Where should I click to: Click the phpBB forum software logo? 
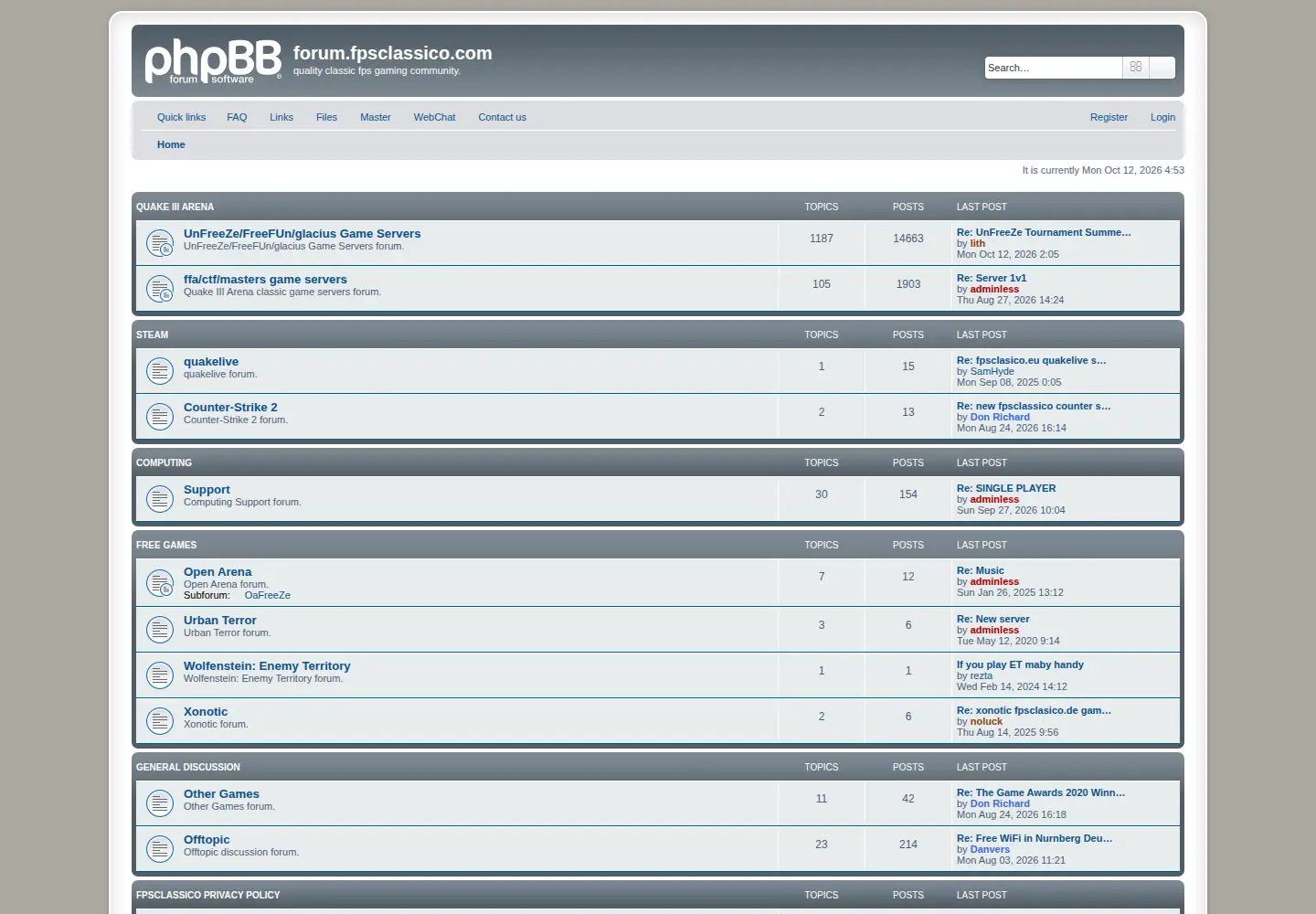click(x=213, y=62)
